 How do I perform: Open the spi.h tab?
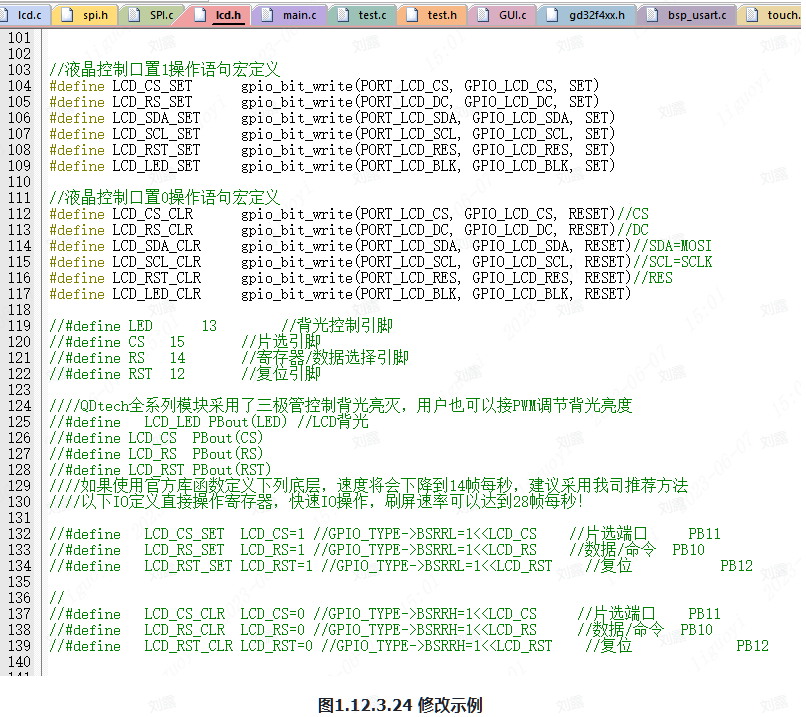click(x=85, y=15)
